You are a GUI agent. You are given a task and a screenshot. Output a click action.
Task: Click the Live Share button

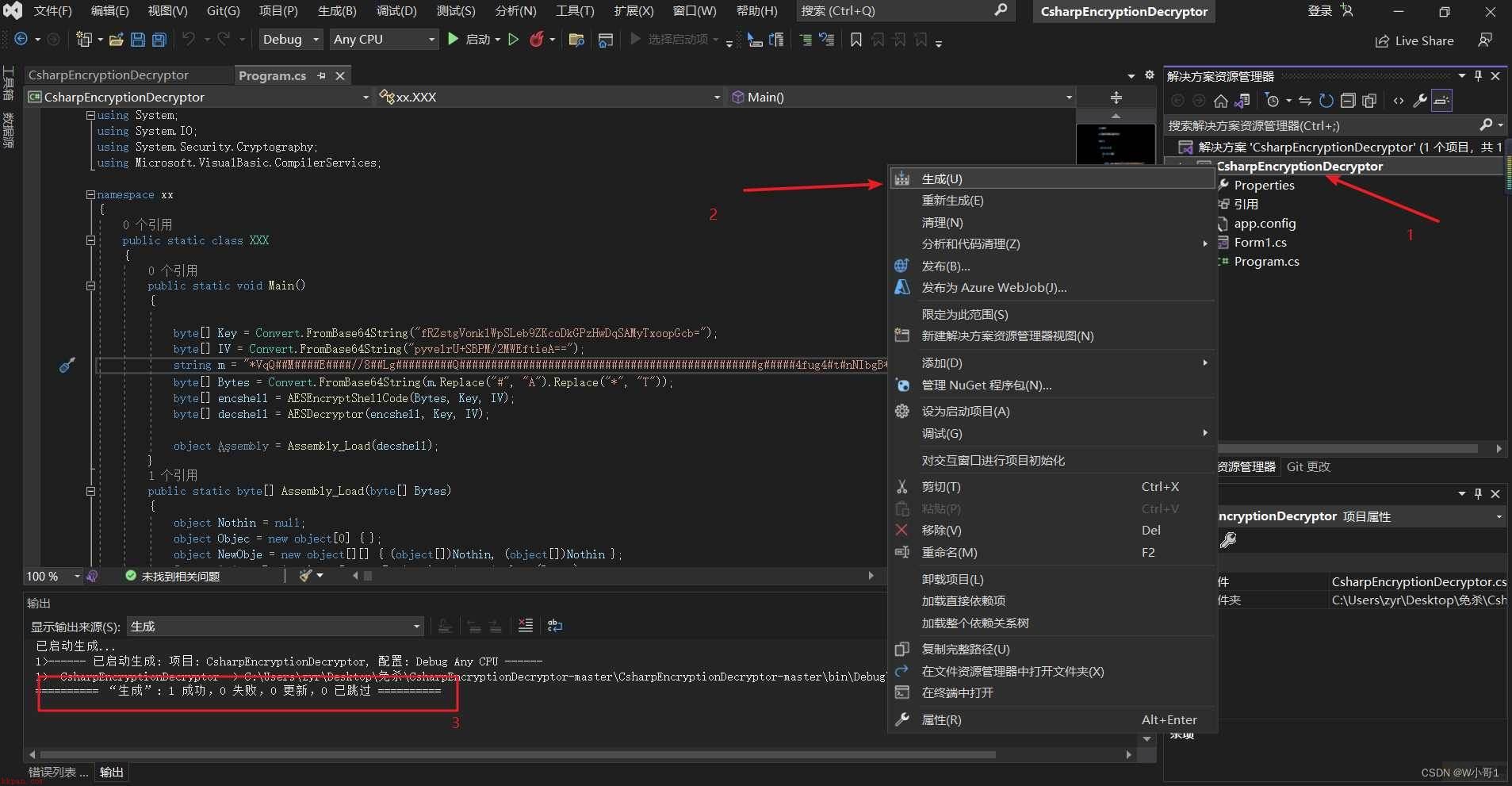[x=1414, y=40]
